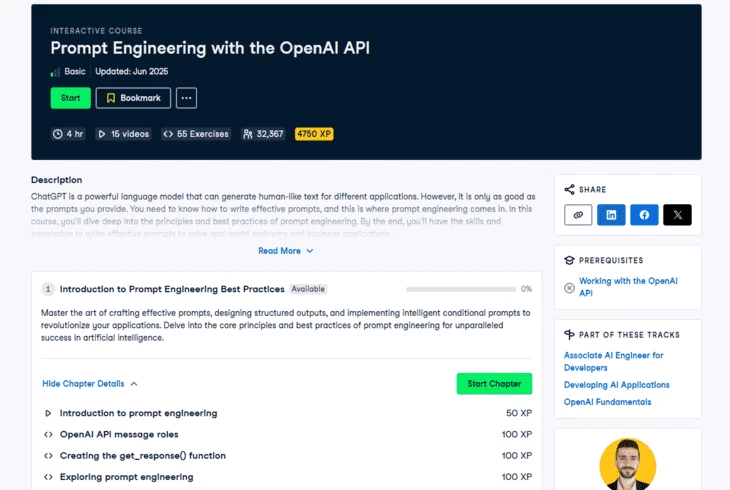
Task: Expand description with Read More
Action: (x=285, y=251)
